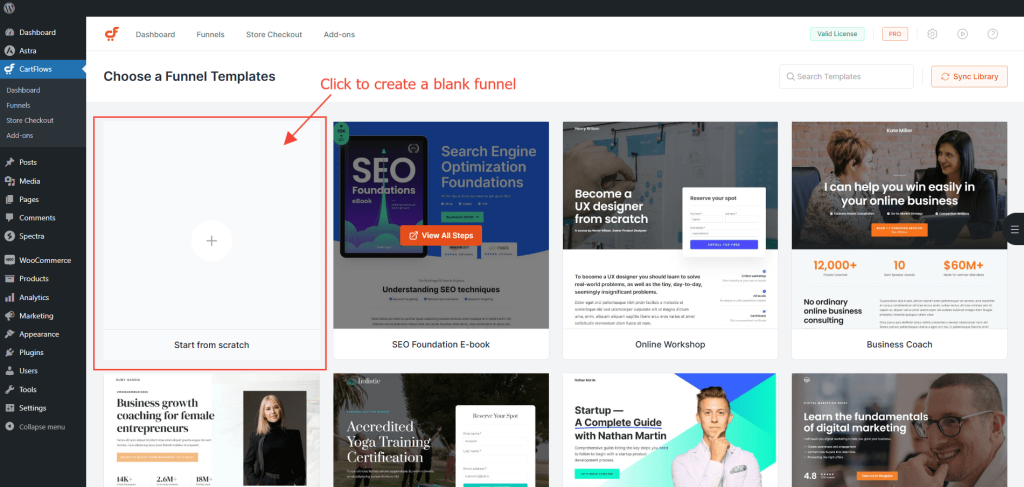The width and height of the screenshot is (1024, 487).
Task: Click the WooCommerce icon in sidebar
Action: (x=9, y=260)
